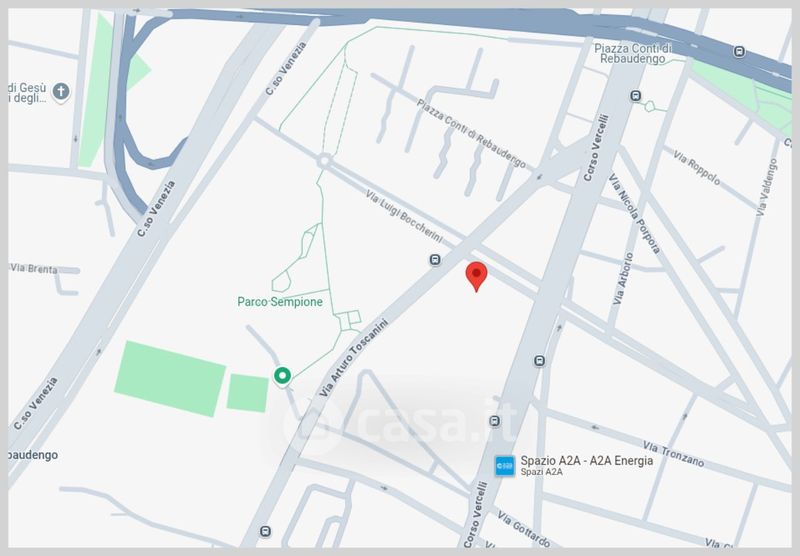
Task: Open the blue Spazio A2A store icon
Action: coord(505,466)
